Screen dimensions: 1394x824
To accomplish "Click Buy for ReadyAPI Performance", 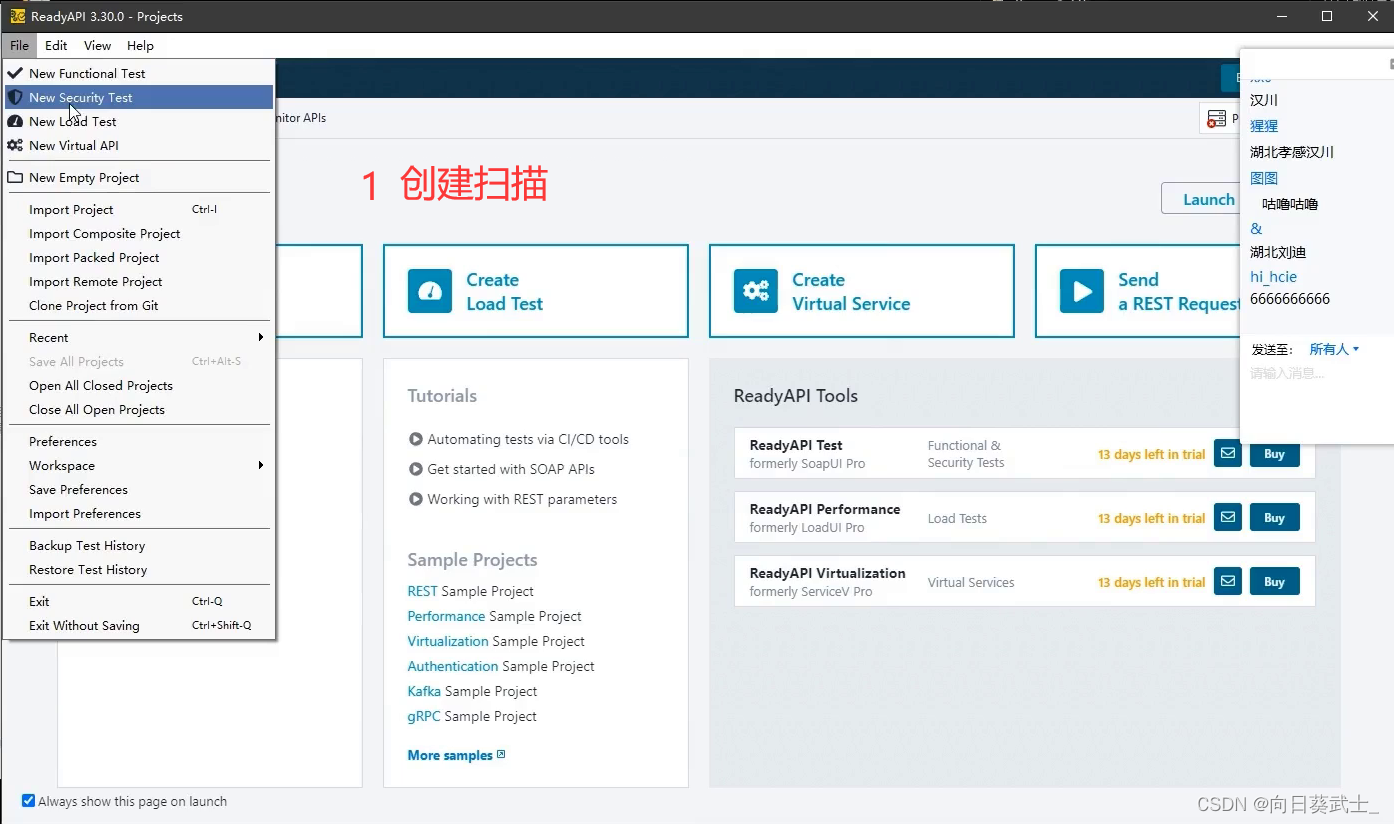I will coord(1274,517).
